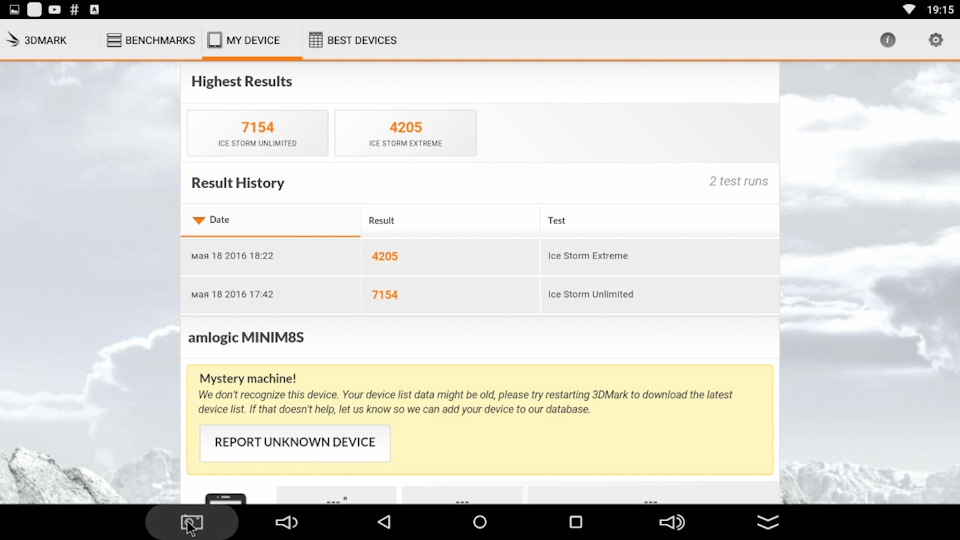Image resolution: width=960 pixels, height=540 pixels.
Task: Click the Best Devices grid icon
Action: pos(315,40)
